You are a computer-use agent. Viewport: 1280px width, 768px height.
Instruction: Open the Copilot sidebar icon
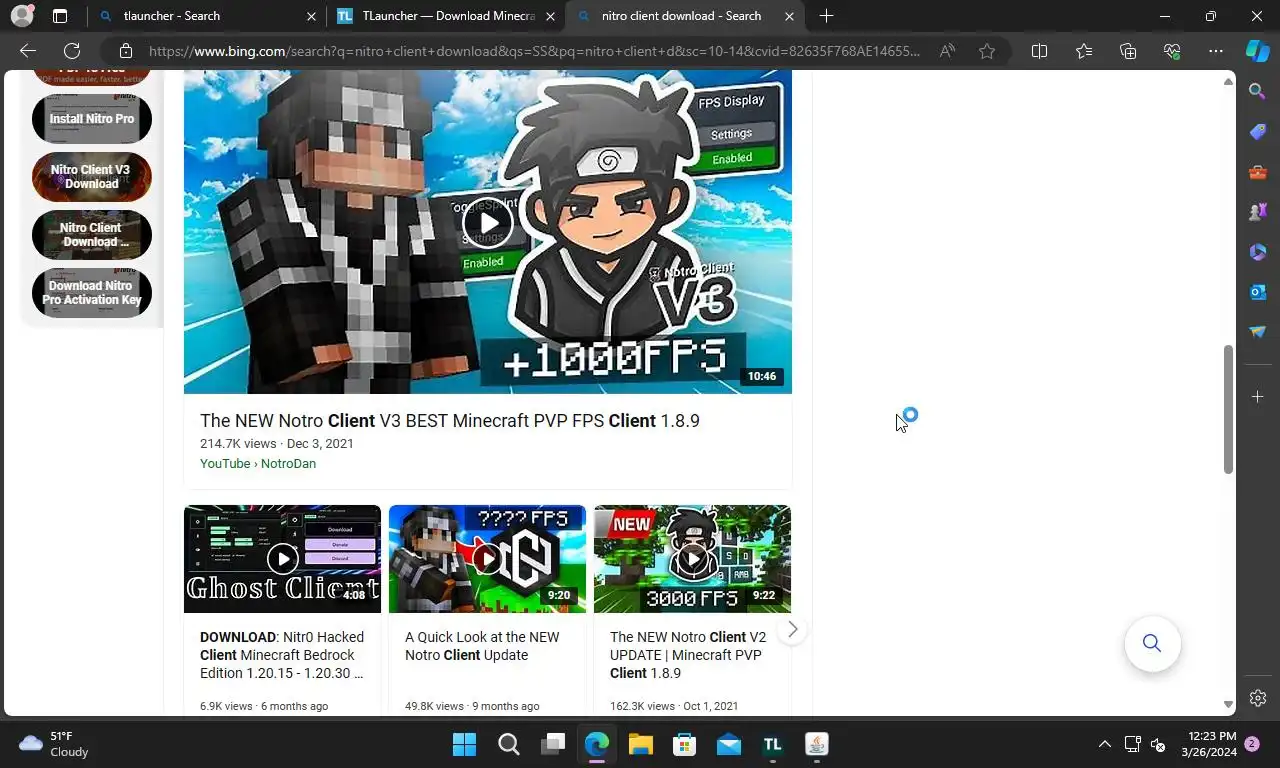1258,51
